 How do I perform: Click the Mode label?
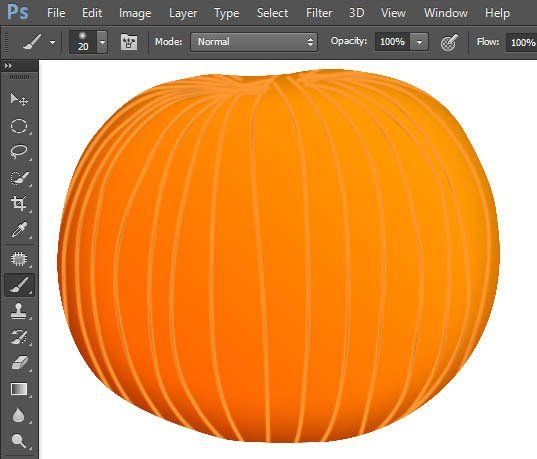pyautogui.click(x=168, y=42)
